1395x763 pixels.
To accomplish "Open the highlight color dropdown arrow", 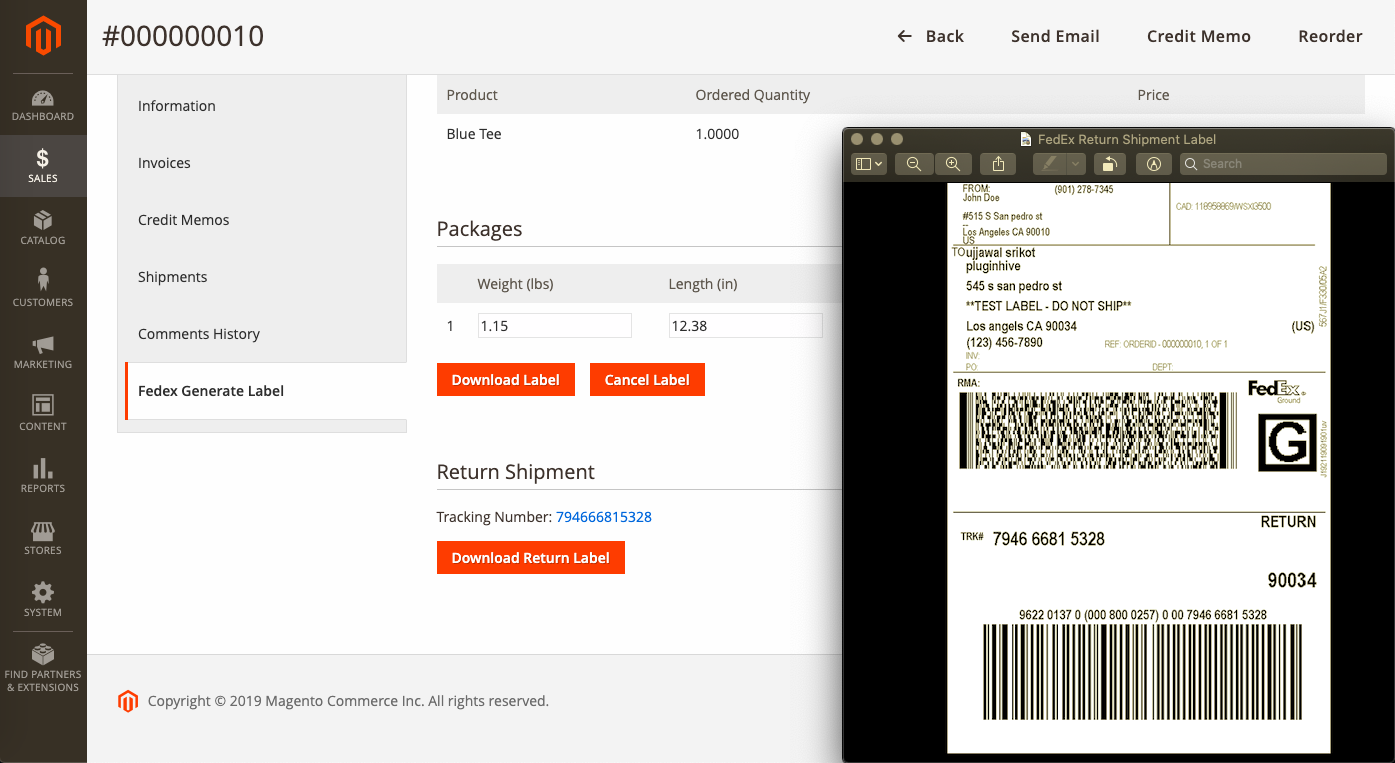I will (x=1076, y=164).
